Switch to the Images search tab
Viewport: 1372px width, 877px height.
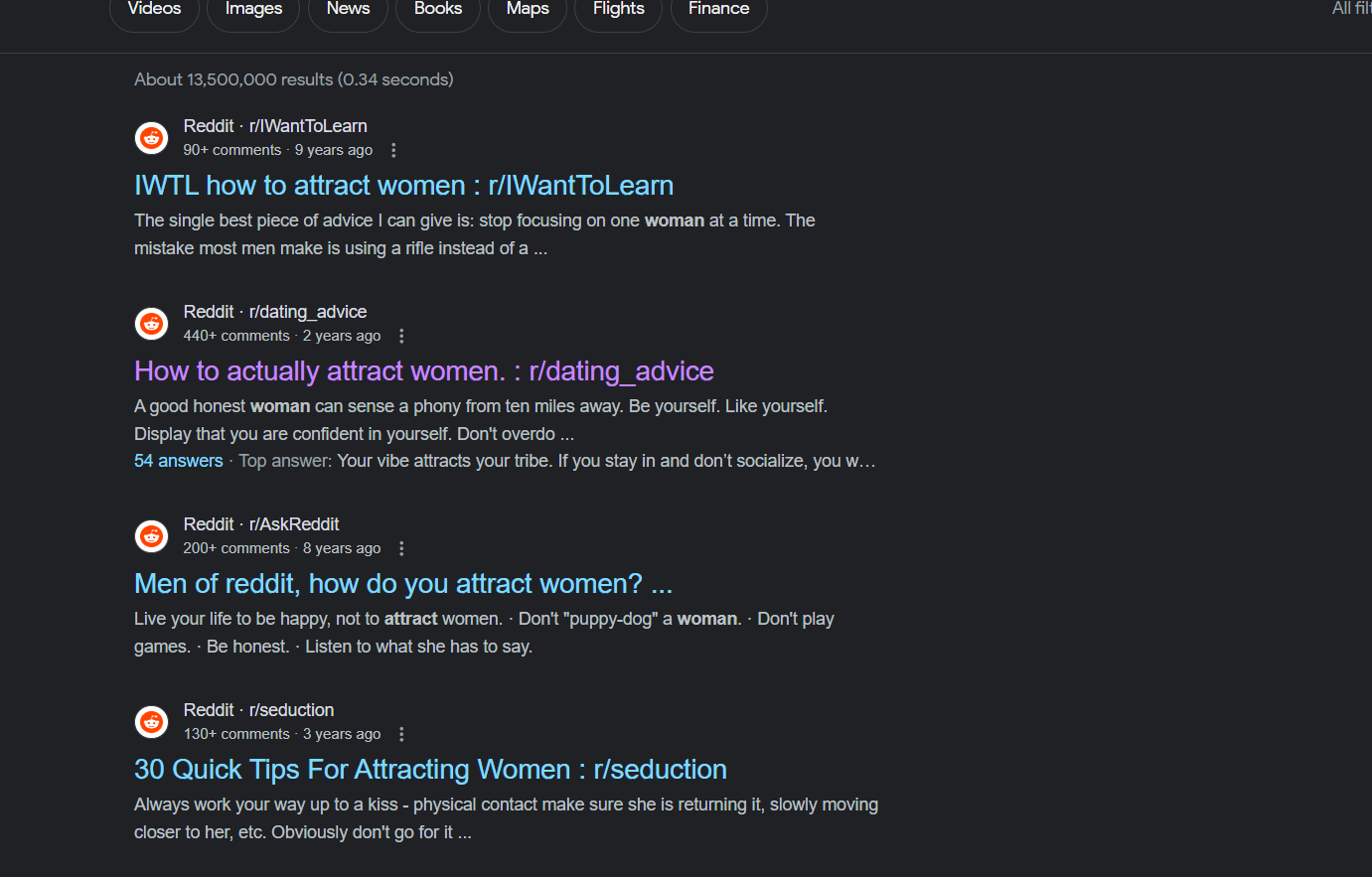[253, 9]
